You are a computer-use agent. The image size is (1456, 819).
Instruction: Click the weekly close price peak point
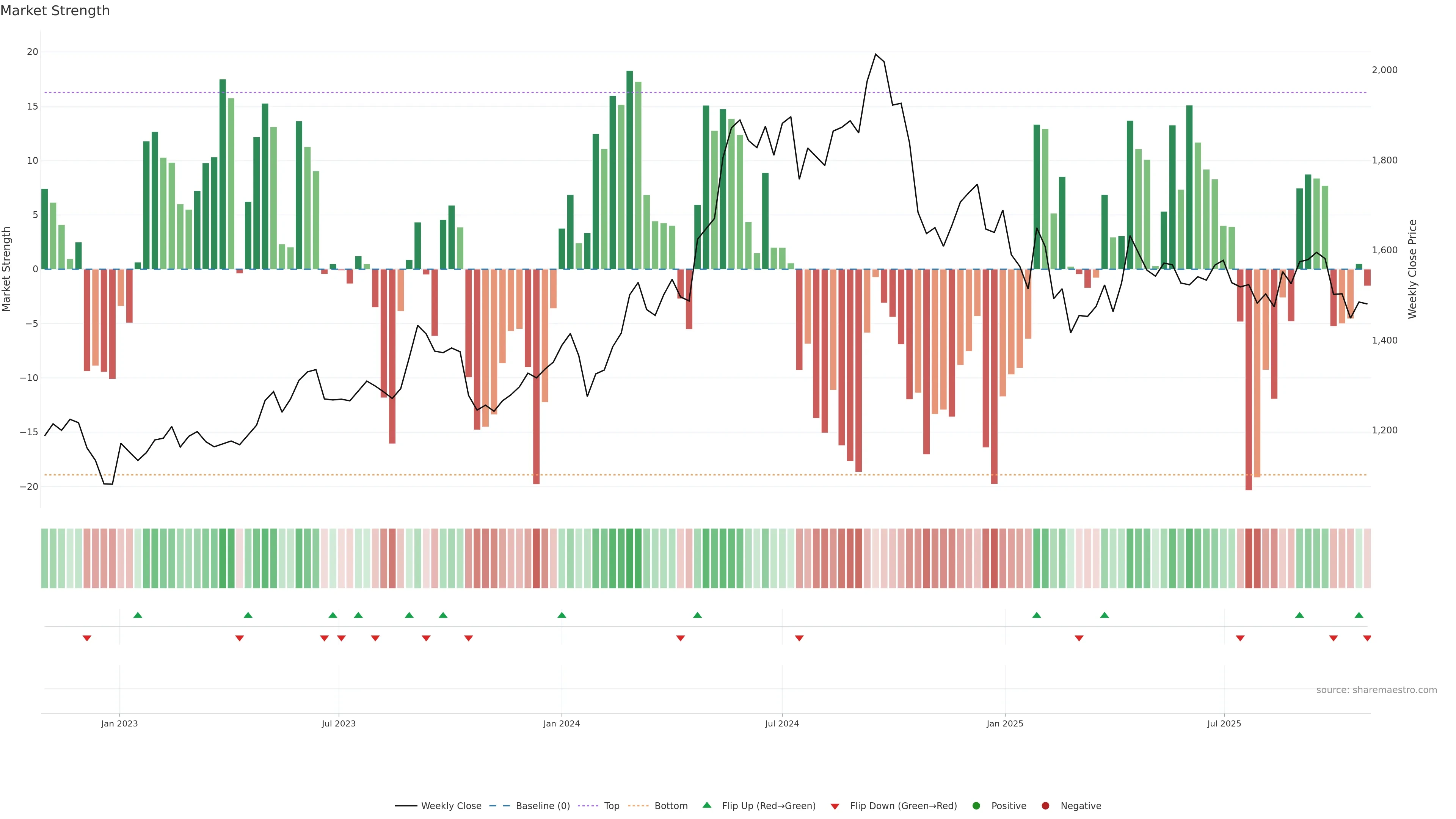point(875,54)
